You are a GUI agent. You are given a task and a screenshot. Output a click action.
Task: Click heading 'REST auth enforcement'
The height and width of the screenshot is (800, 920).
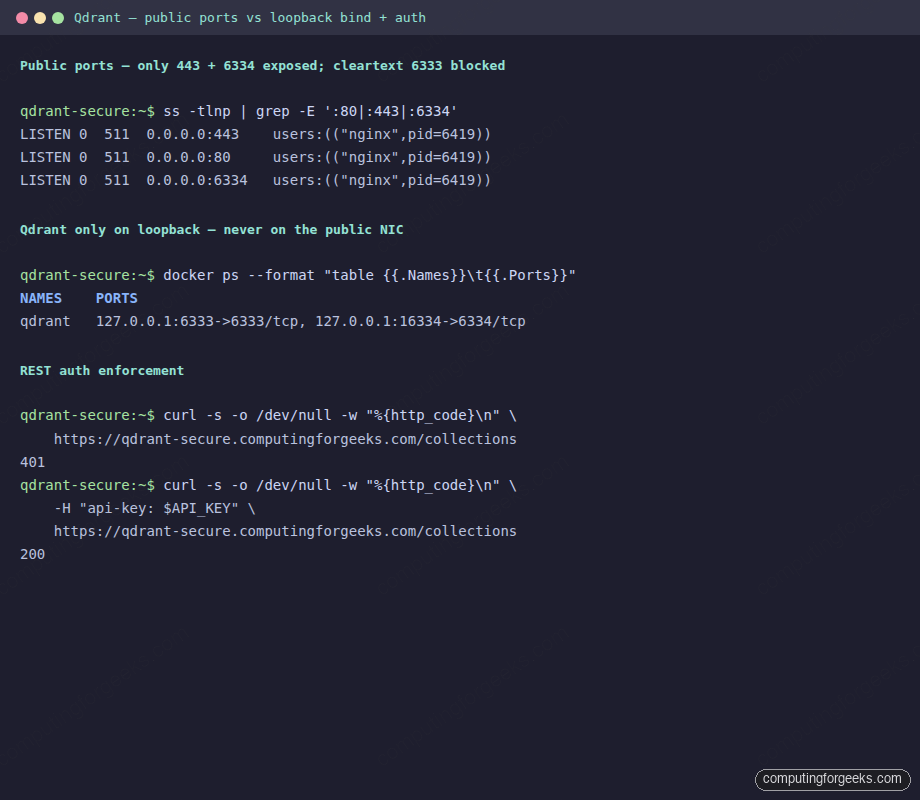coord(102,370)
